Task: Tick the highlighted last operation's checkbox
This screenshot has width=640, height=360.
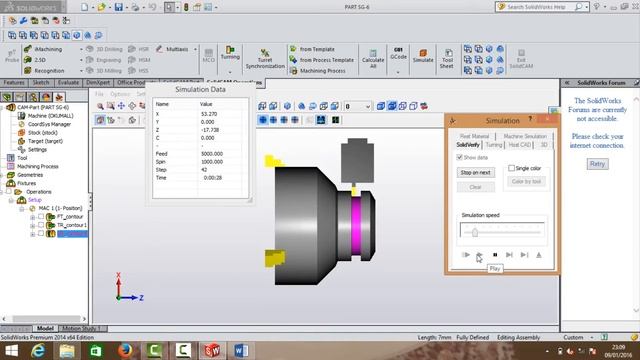Action: 41,233
